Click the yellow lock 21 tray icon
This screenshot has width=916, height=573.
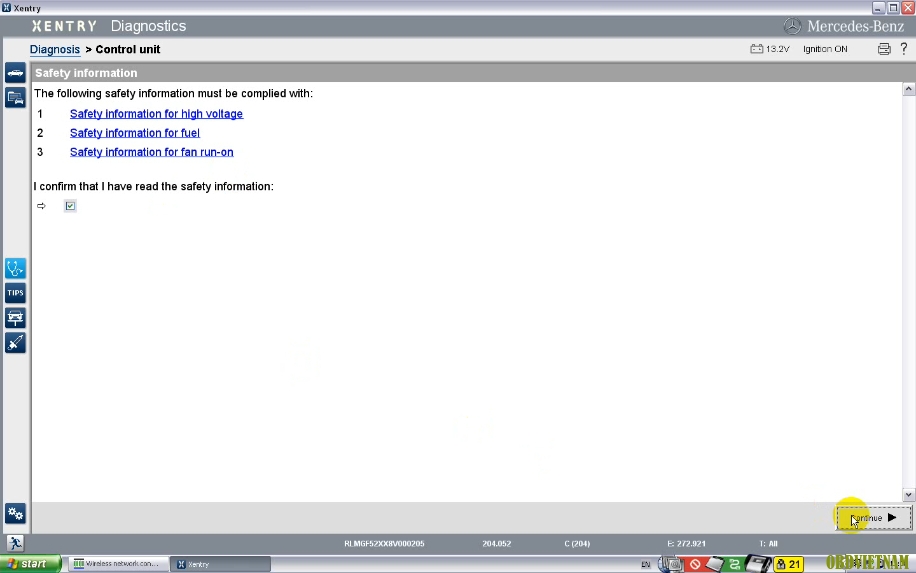point(788,564)
